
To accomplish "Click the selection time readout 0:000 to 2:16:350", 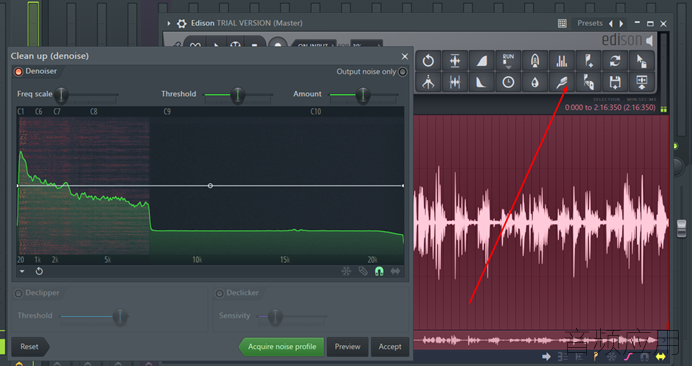I will pyautogui.click(x=610, y=108).
